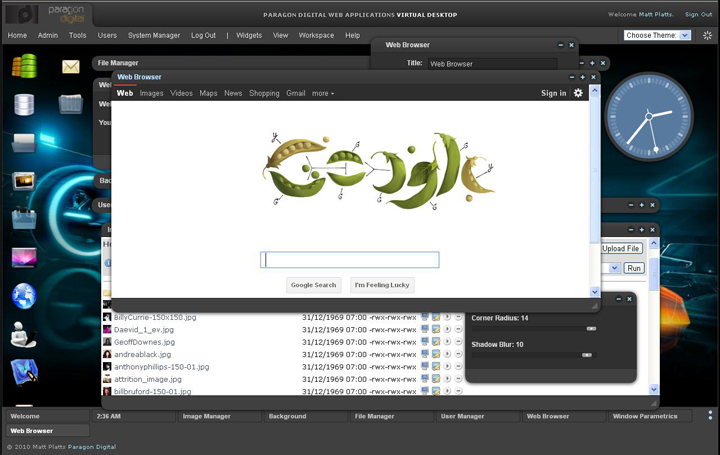Click the minus delete icon for anthonyphillips-150-01.jpg
The width and height of the screenshot is (720, 455).
(x=458, y=366)
